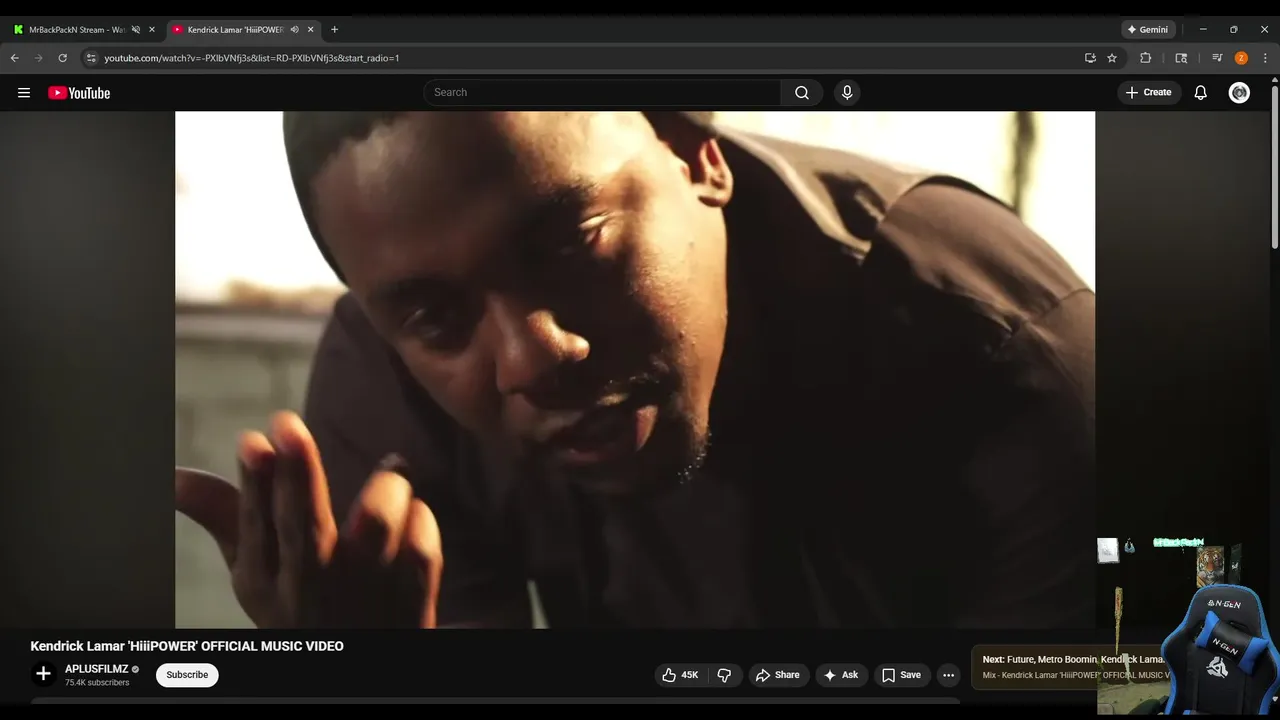Click the video title text
This screenshot has height=720, width=1280.
click(x=187, y=646)
